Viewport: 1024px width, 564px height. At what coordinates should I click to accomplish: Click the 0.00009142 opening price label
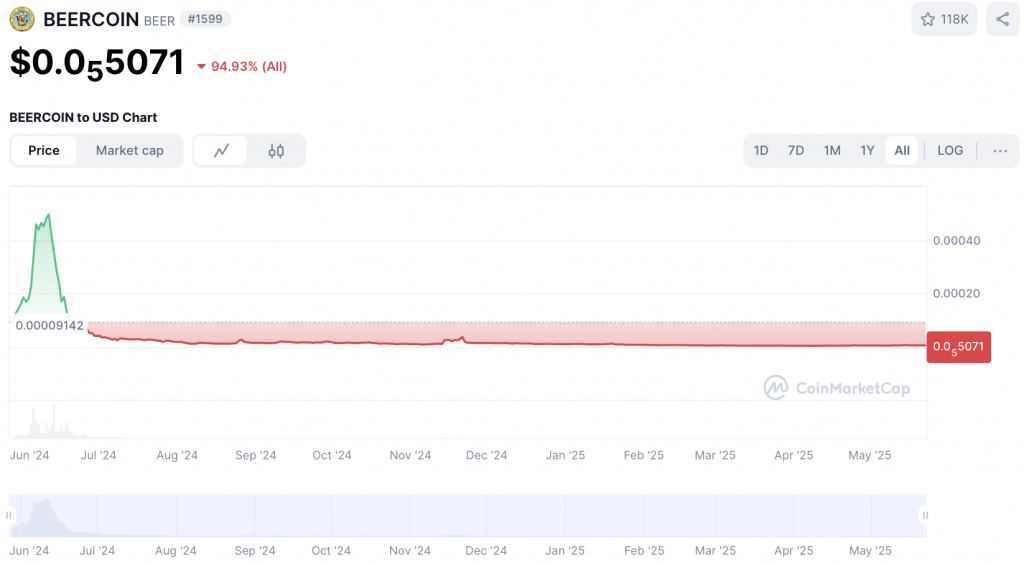(50, 325)
